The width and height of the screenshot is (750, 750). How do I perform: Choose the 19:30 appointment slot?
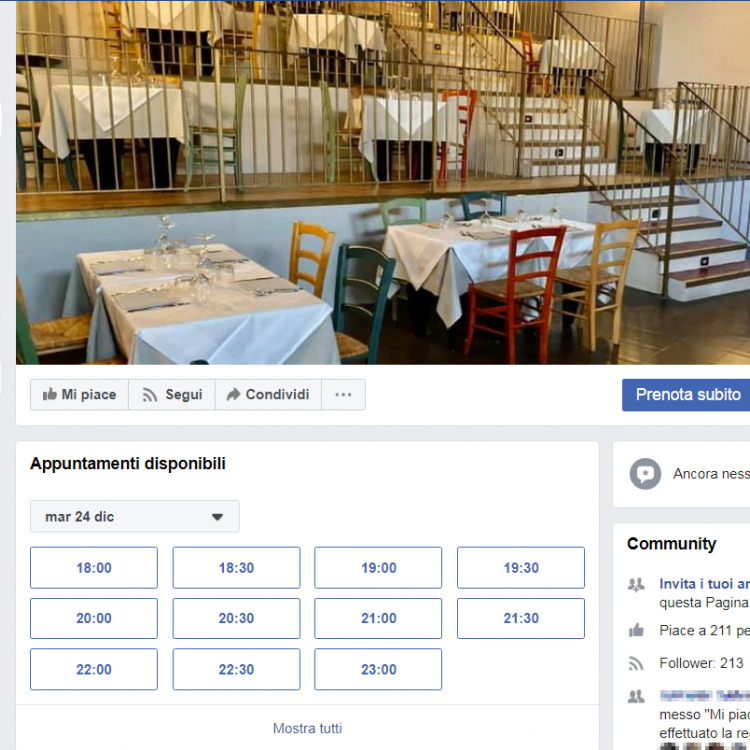point(521,568)
